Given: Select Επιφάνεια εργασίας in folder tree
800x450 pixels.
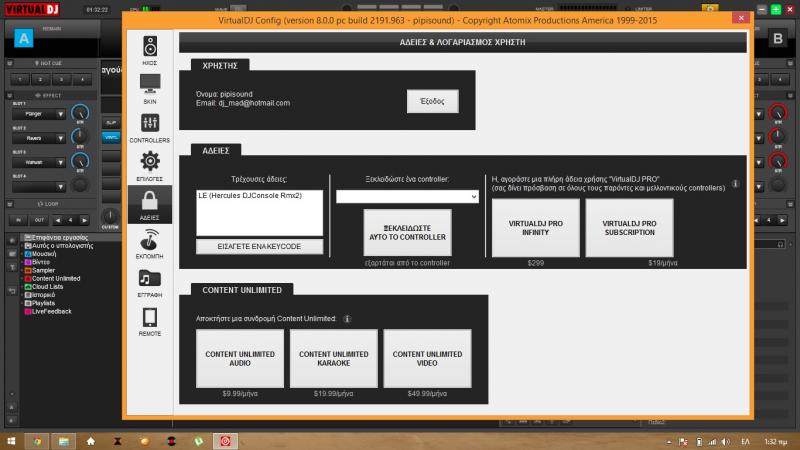Looking at the screenshot, I should [x=60, y=237].
